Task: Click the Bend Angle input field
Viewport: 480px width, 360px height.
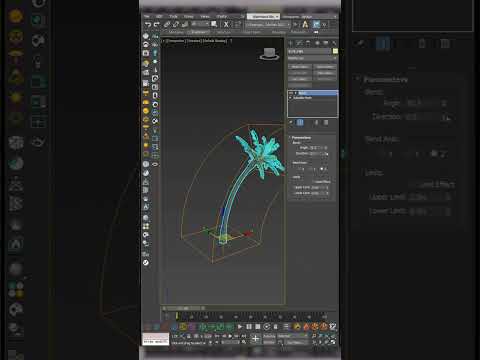Action: (316, 147)
